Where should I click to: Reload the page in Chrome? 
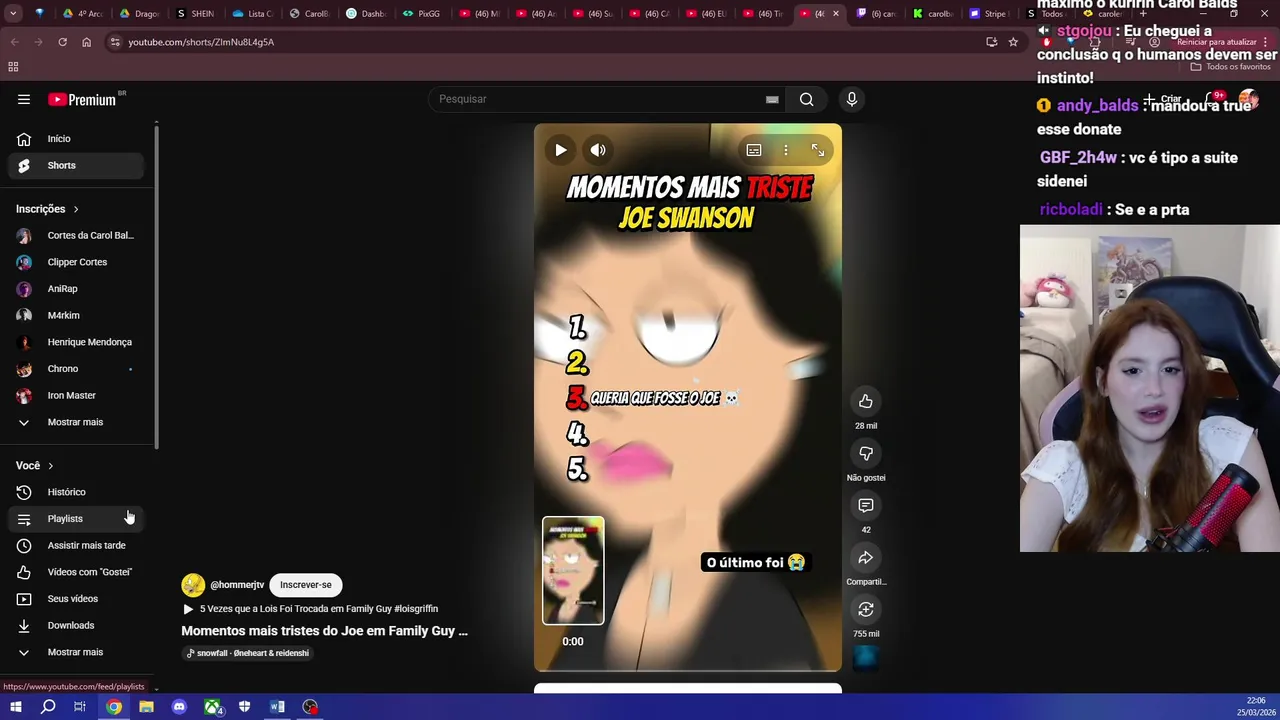click(62, 42)
